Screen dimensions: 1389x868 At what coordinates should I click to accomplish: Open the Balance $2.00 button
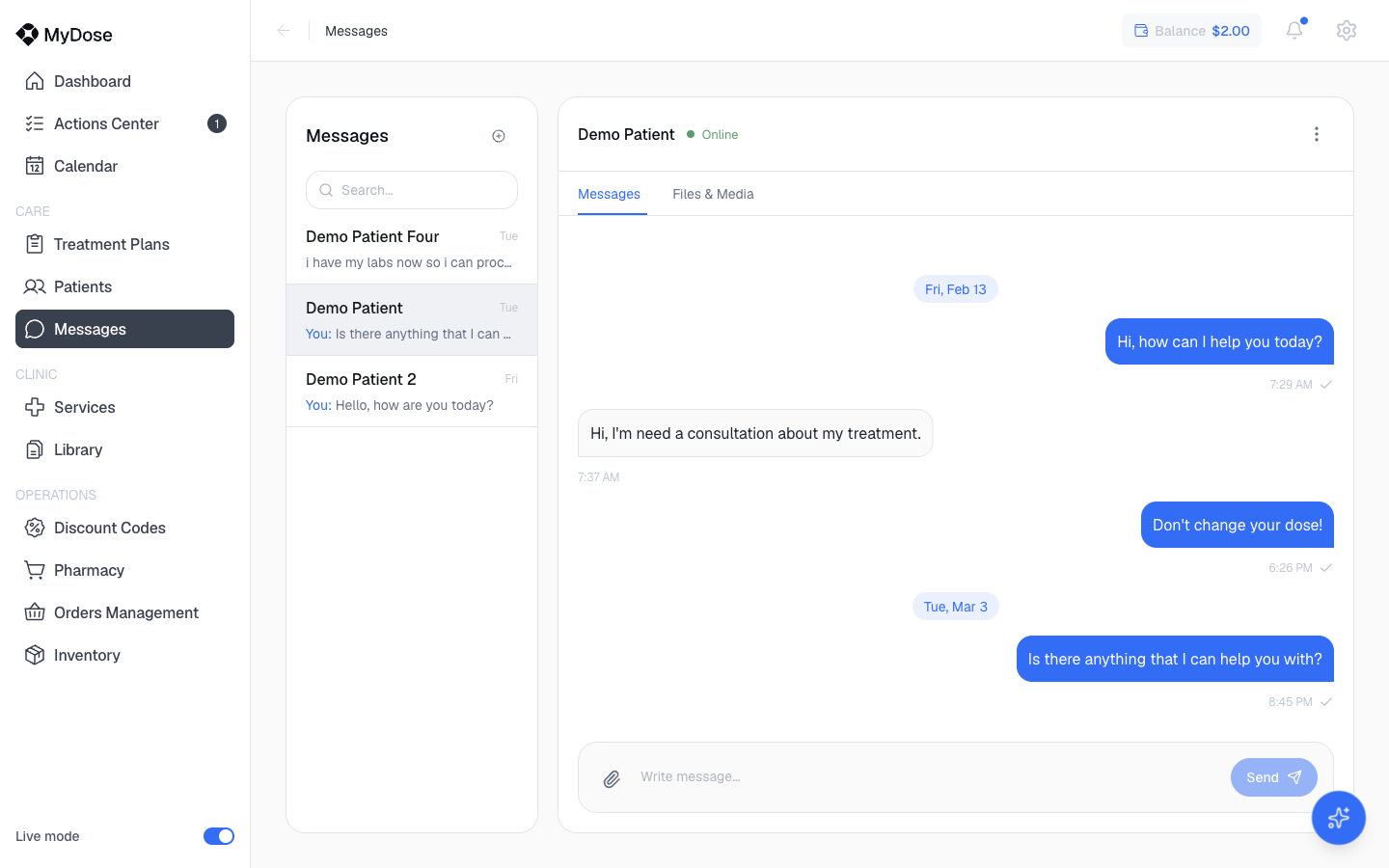[1191, 31]
